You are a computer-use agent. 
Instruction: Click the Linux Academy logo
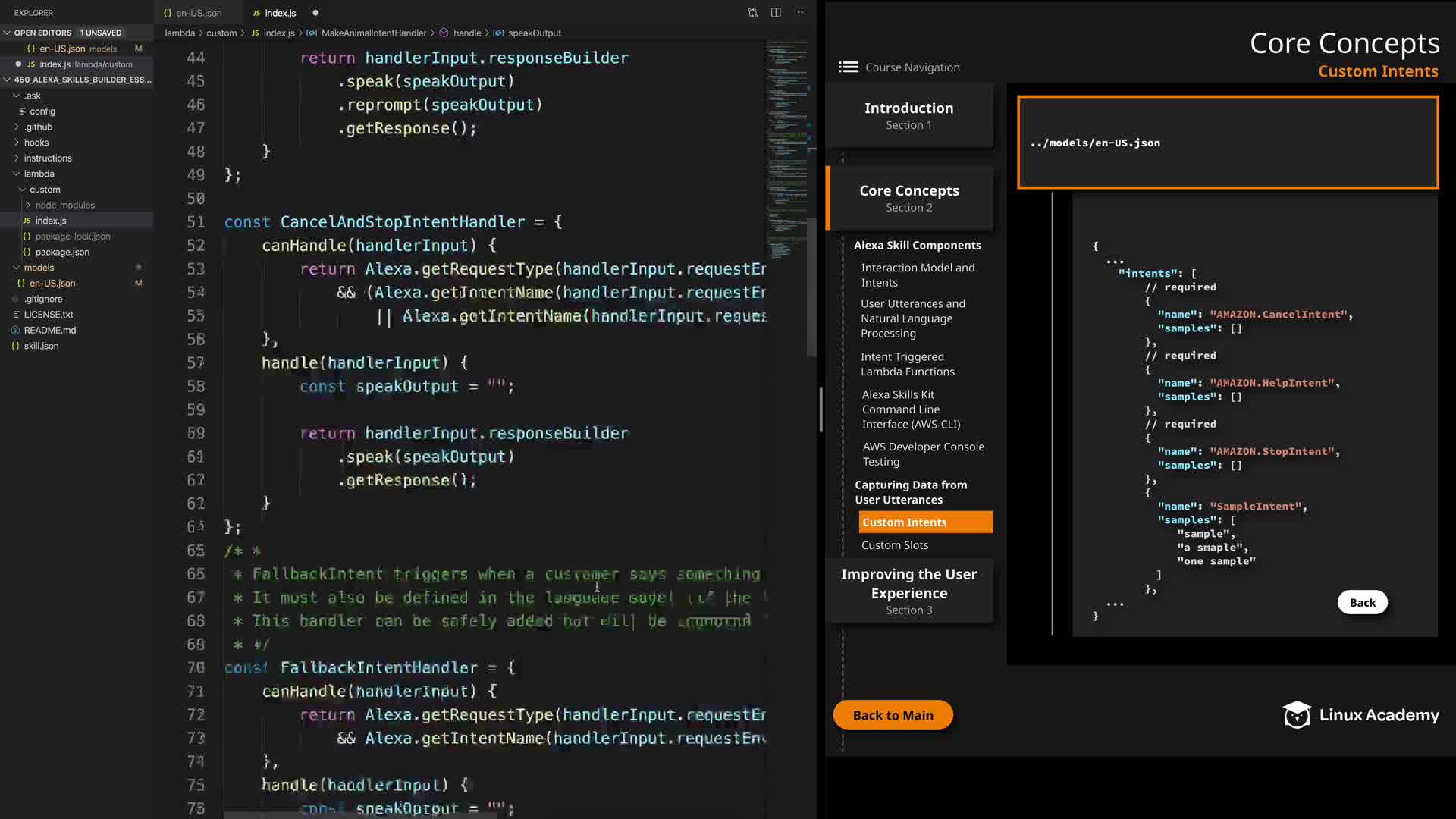click(x=1360, y=715)
